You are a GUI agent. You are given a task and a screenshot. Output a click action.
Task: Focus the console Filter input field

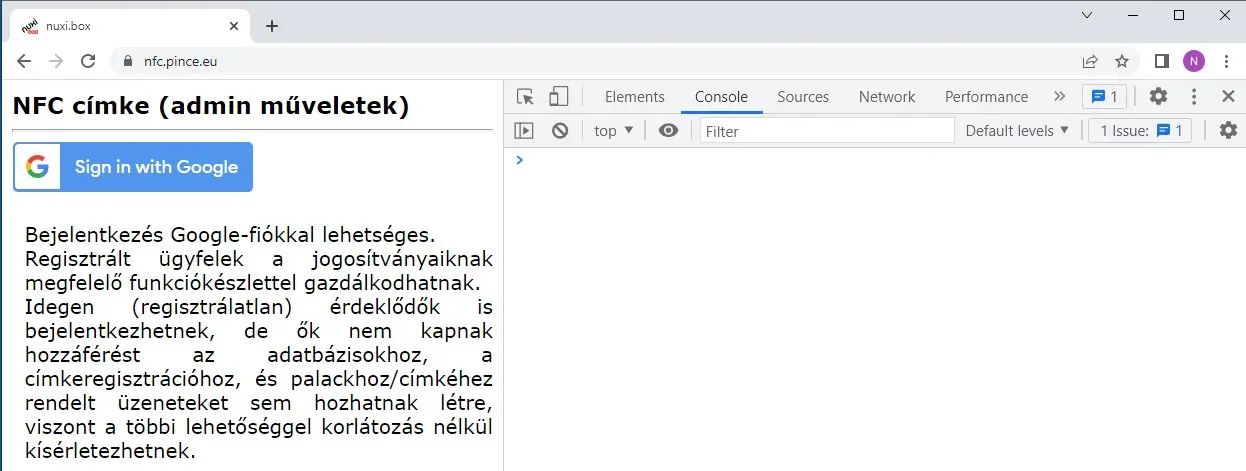click(x=827, y=130)
